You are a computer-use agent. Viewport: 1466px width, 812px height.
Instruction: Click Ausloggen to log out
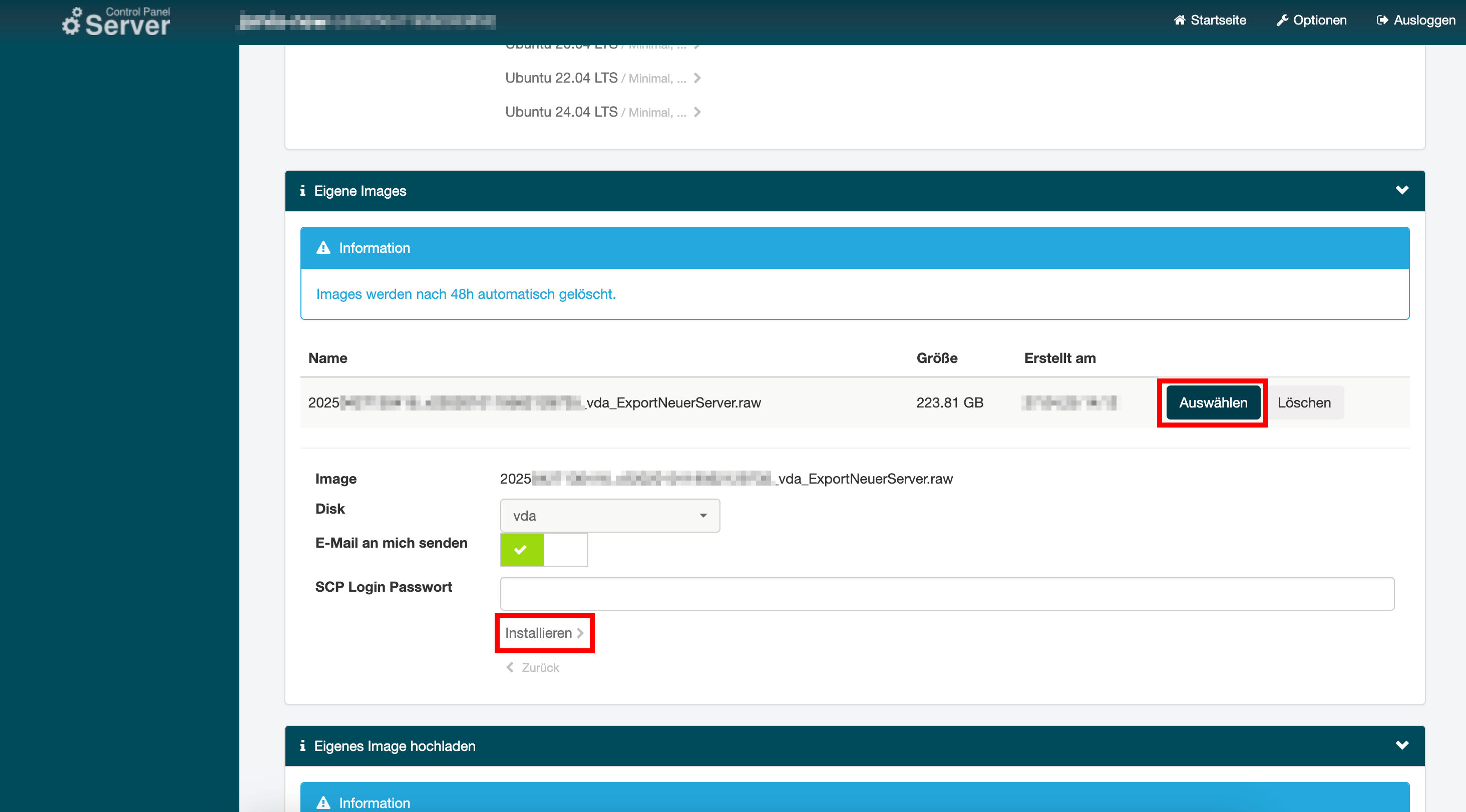point(1415,20)
